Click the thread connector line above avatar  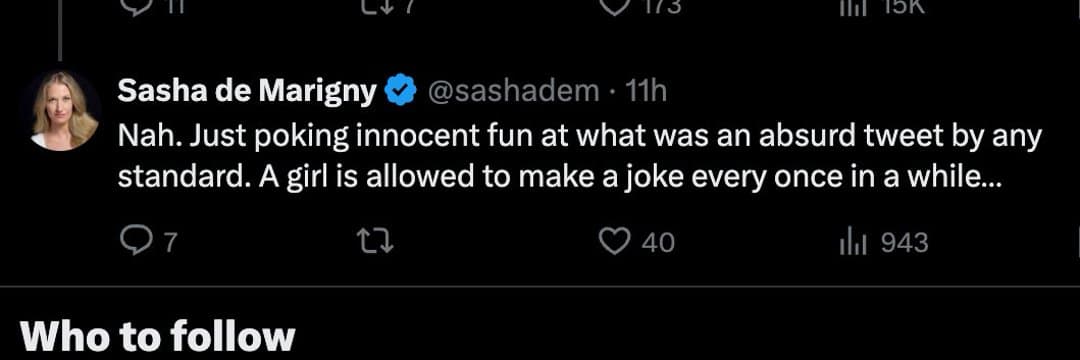(60, 30)
